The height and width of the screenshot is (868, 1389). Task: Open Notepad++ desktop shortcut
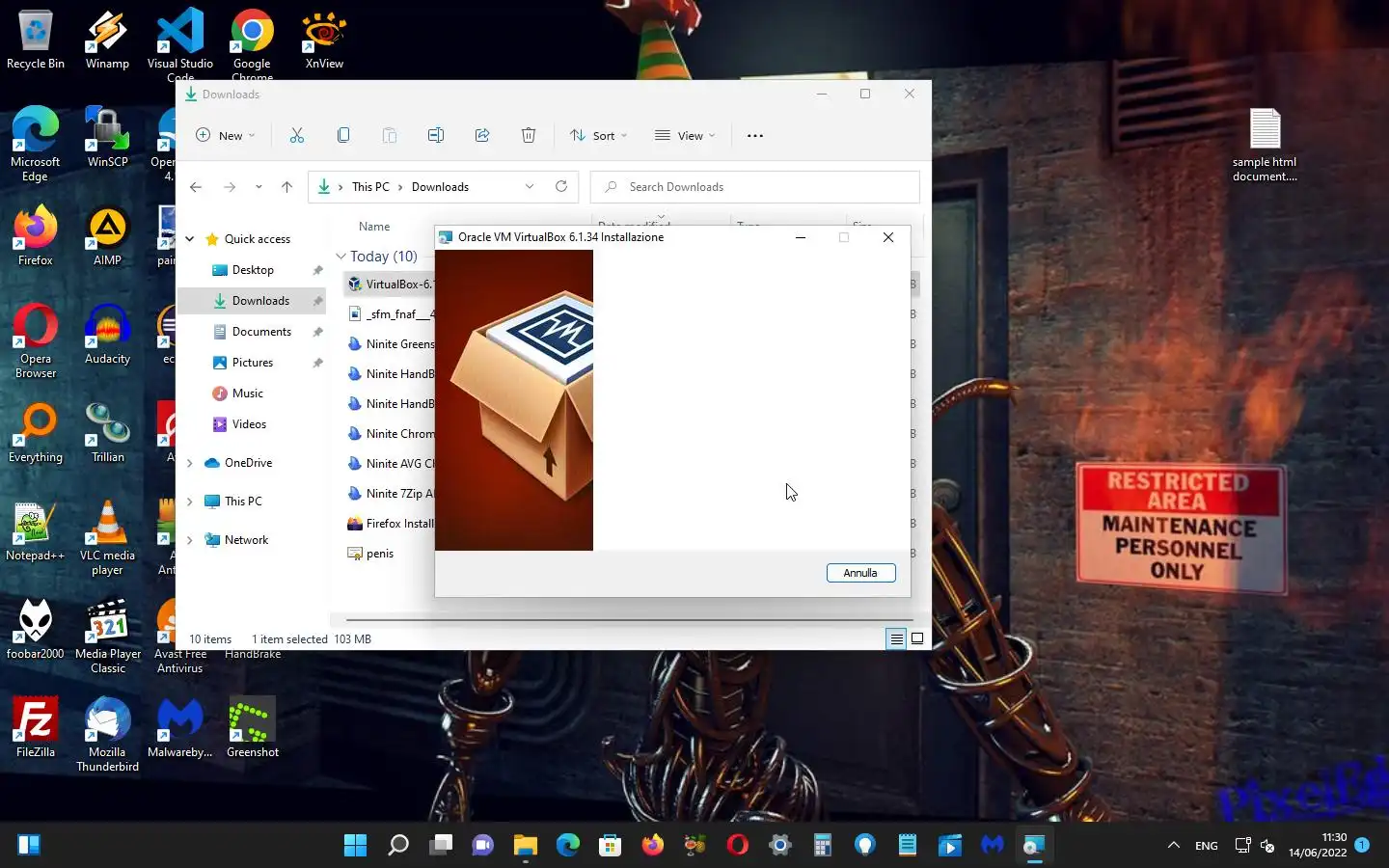coord(36,530)
